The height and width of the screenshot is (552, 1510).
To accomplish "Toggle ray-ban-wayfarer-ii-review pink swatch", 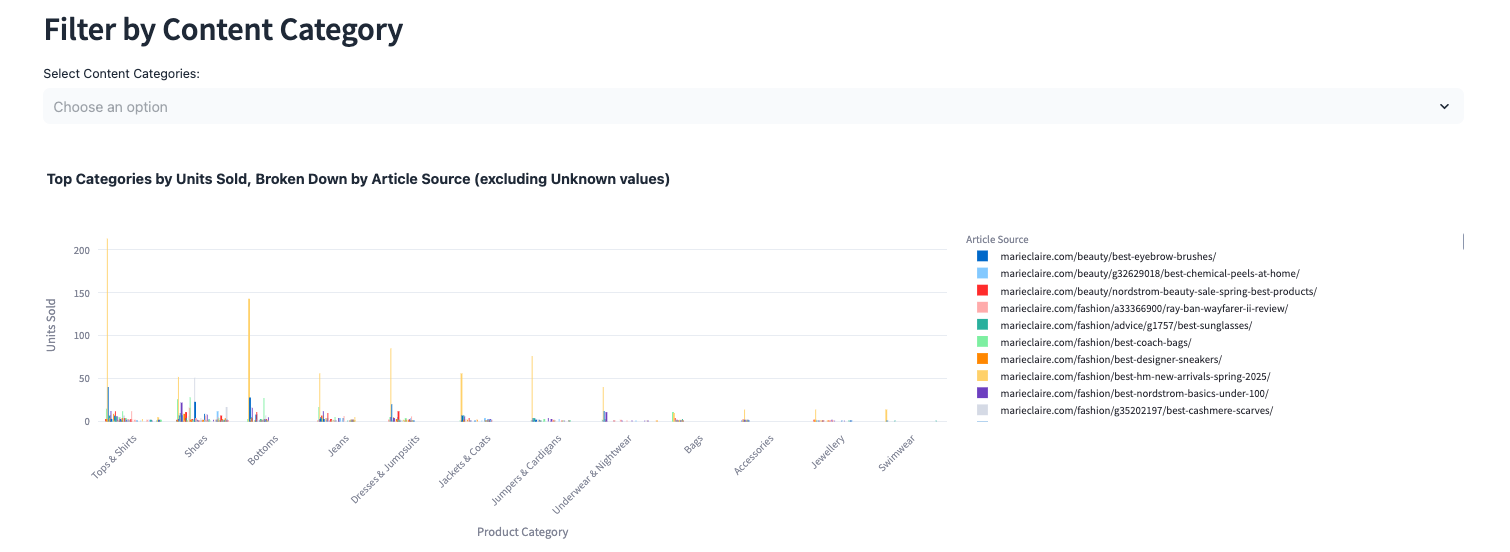I will click(x=982, y=308).
